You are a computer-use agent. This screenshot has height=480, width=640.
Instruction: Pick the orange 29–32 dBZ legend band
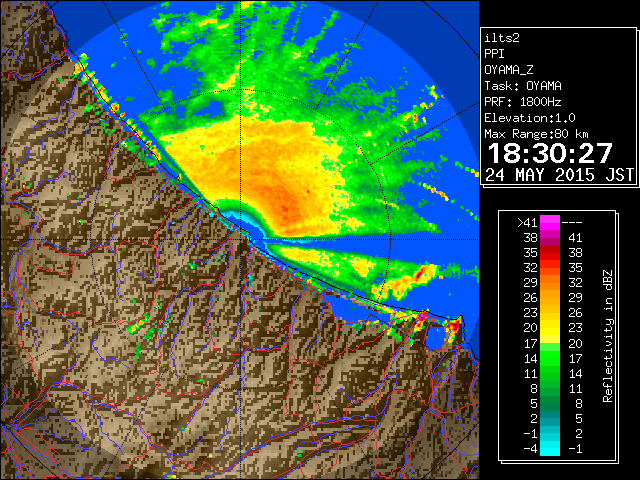[550, 283]
